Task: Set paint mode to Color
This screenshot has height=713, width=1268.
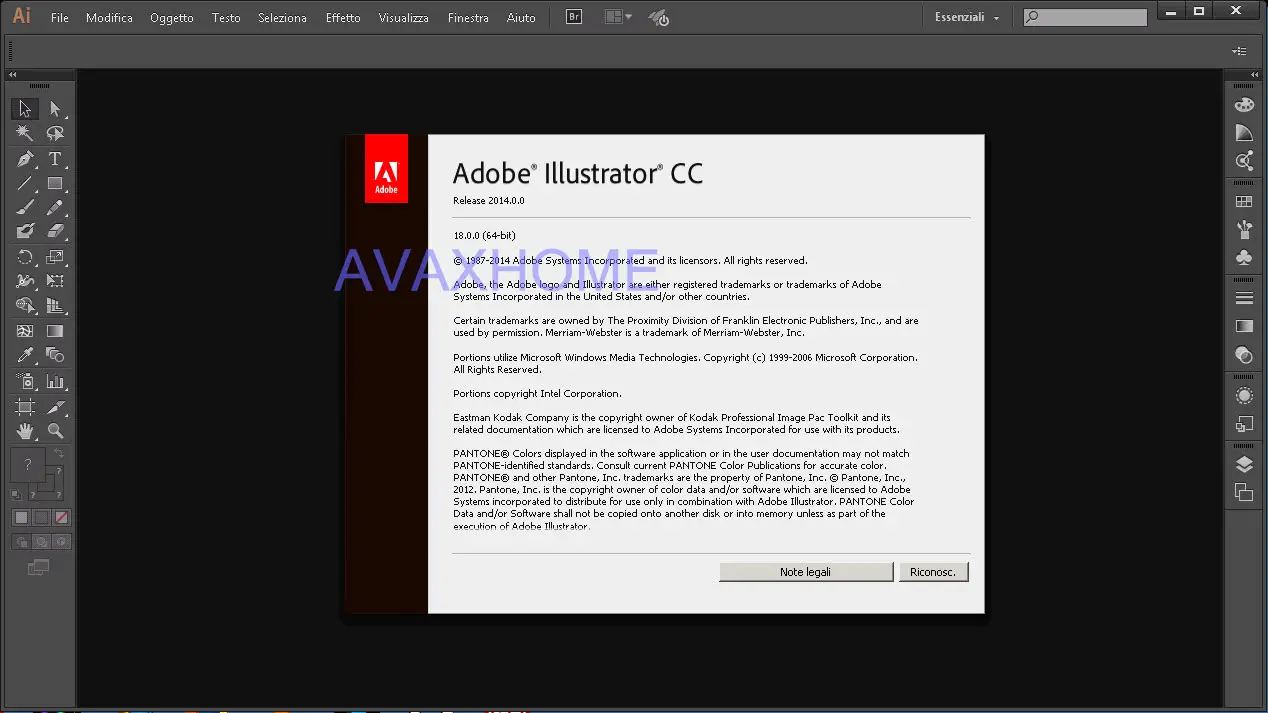Action: 21,517
